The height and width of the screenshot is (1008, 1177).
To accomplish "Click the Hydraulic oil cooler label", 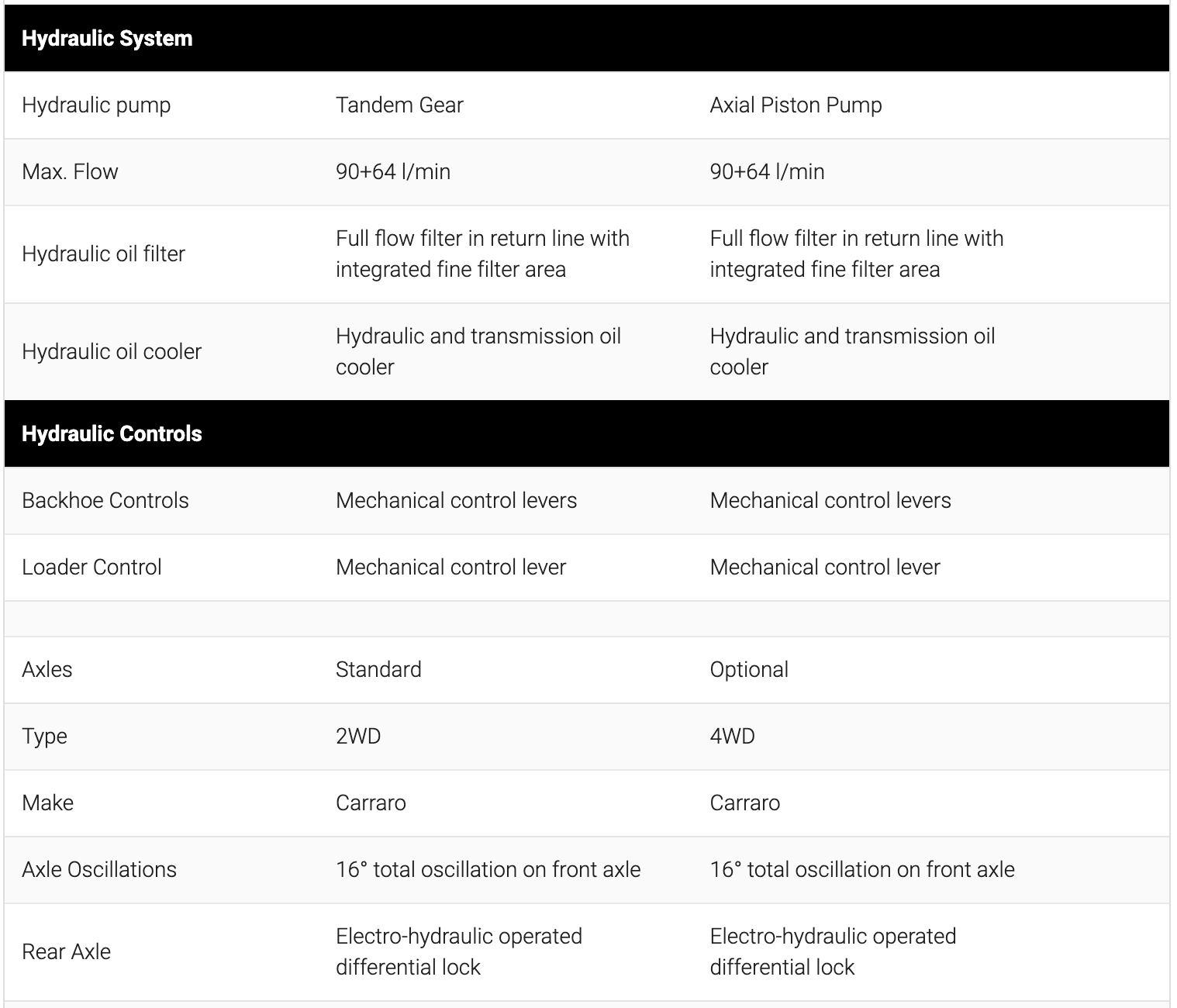I will click(112, 352).
